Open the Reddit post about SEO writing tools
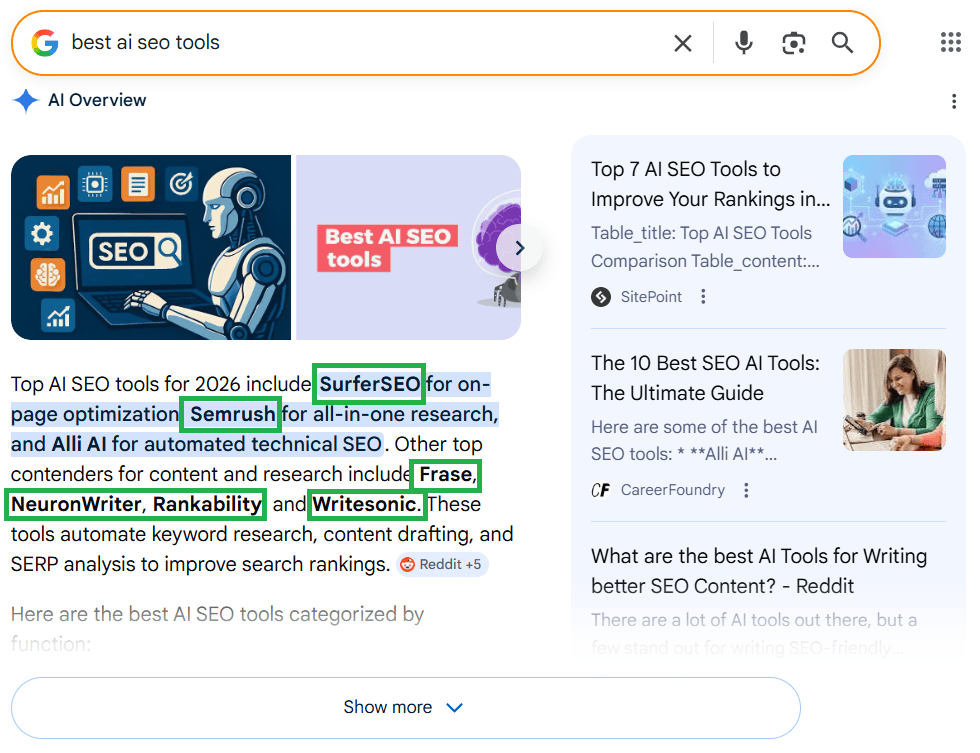This screenshot has width=980, height=753. click(x=759, y=570)
